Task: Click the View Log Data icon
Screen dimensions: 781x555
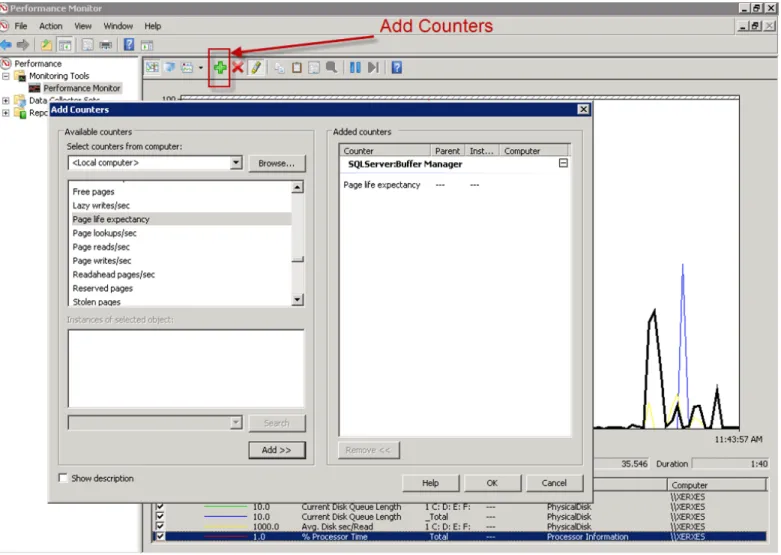Action: [170, 67]
